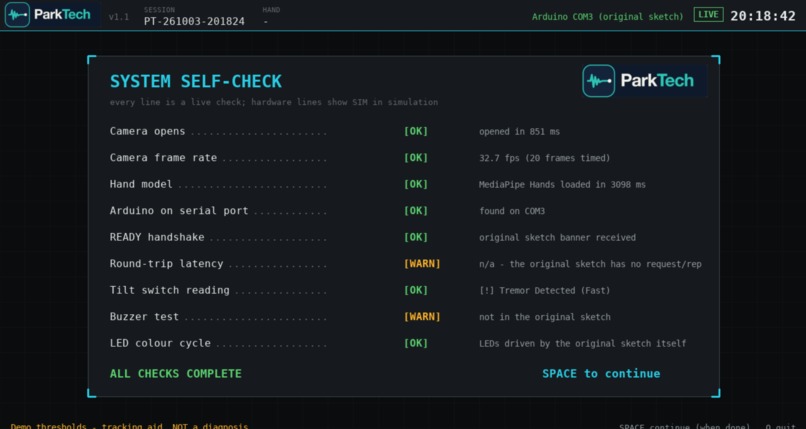Click OK status of Camera frame rate
806x429 pixels.
click(416, 158)
